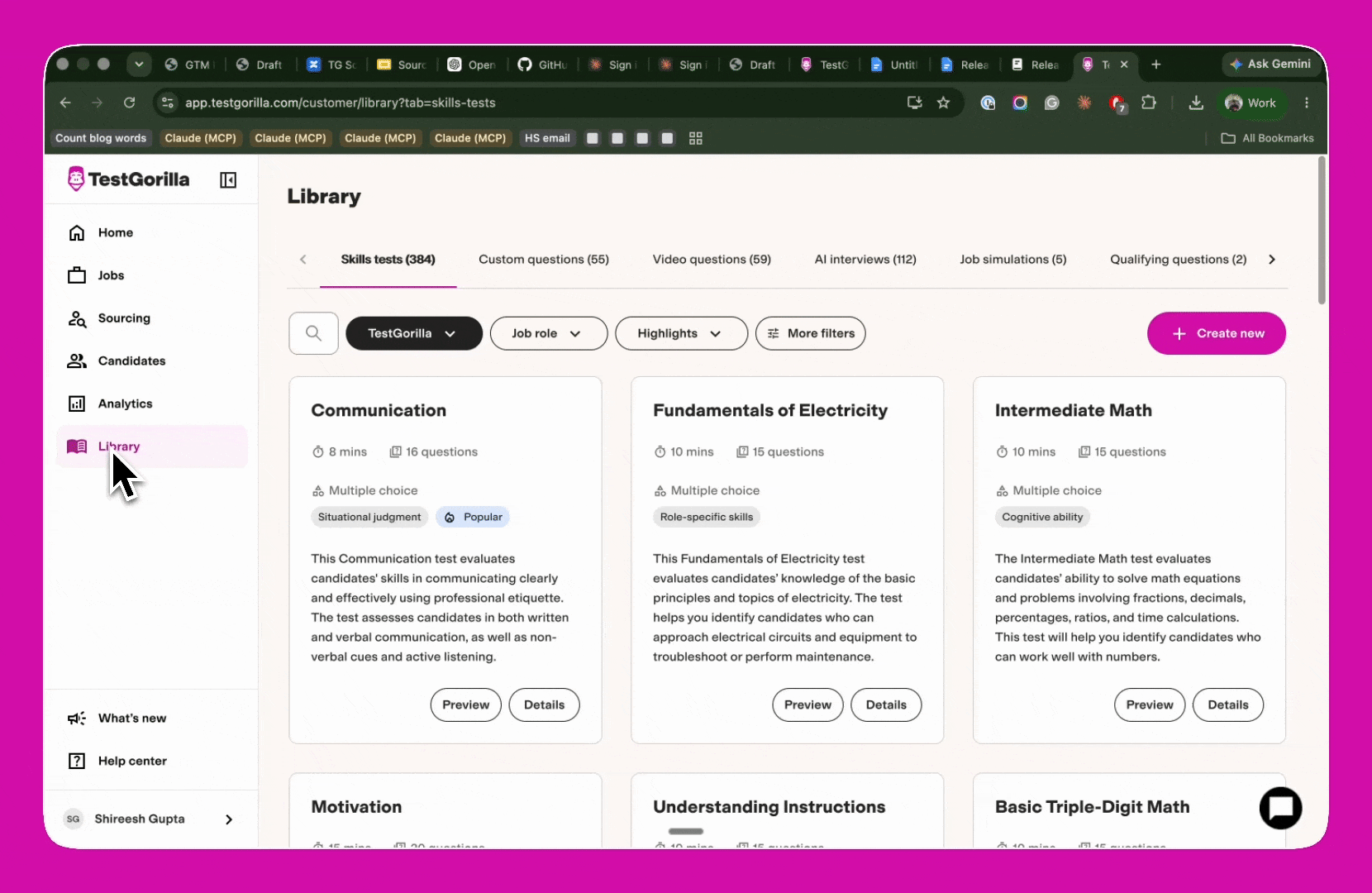Viewport: 1372px width, 893px height.
Task: View Details of the Communication test
Action: point(544,704)
